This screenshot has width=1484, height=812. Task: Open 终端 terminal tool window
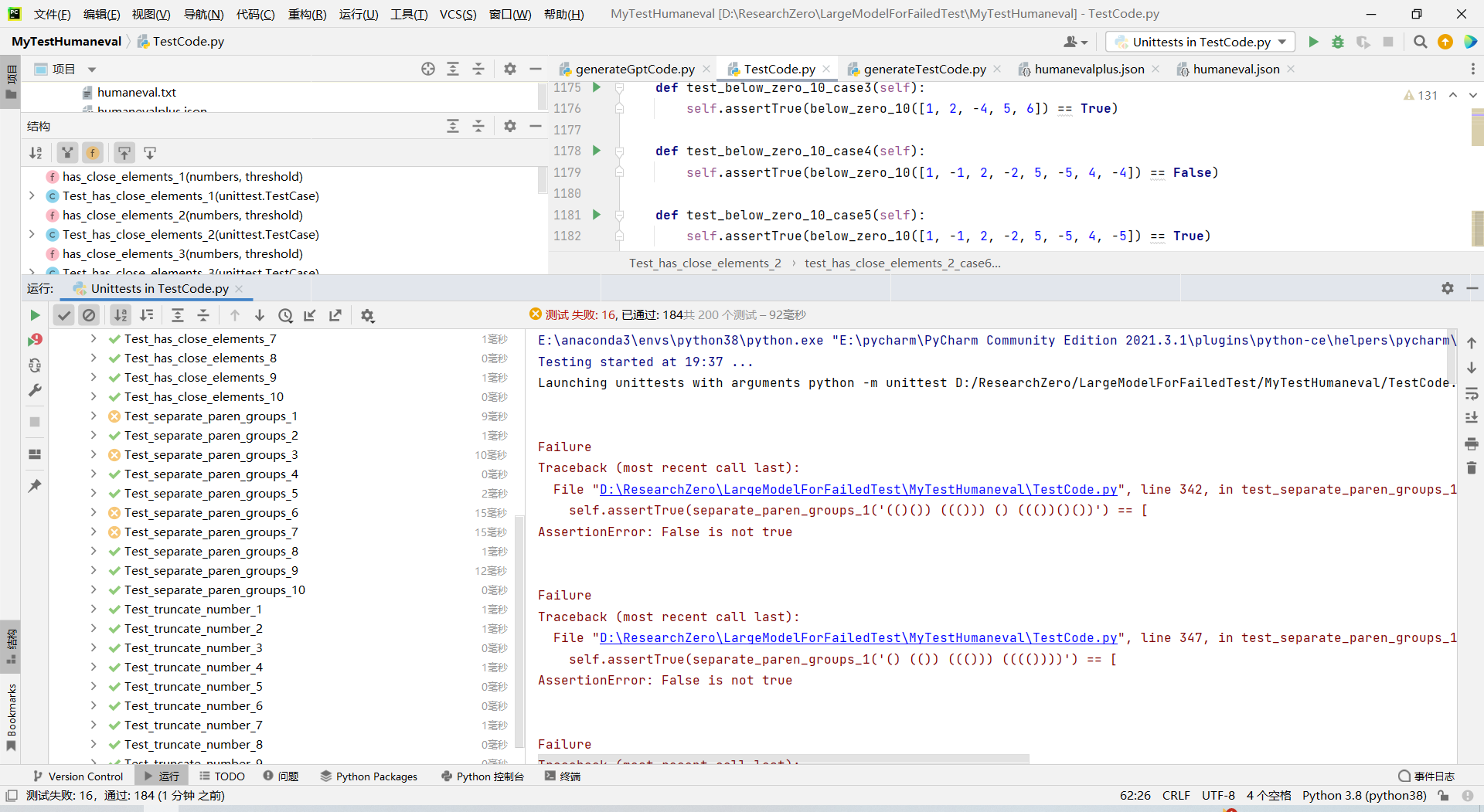563,776
